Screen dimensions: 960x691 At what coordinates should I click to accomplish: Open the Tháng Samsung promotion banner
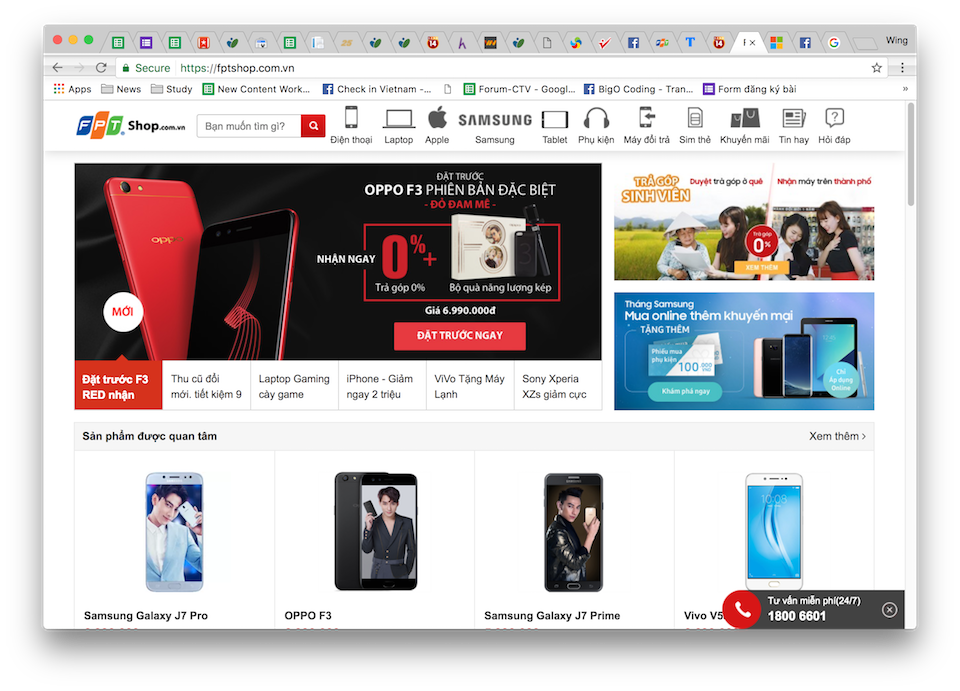tap(744, 351)
